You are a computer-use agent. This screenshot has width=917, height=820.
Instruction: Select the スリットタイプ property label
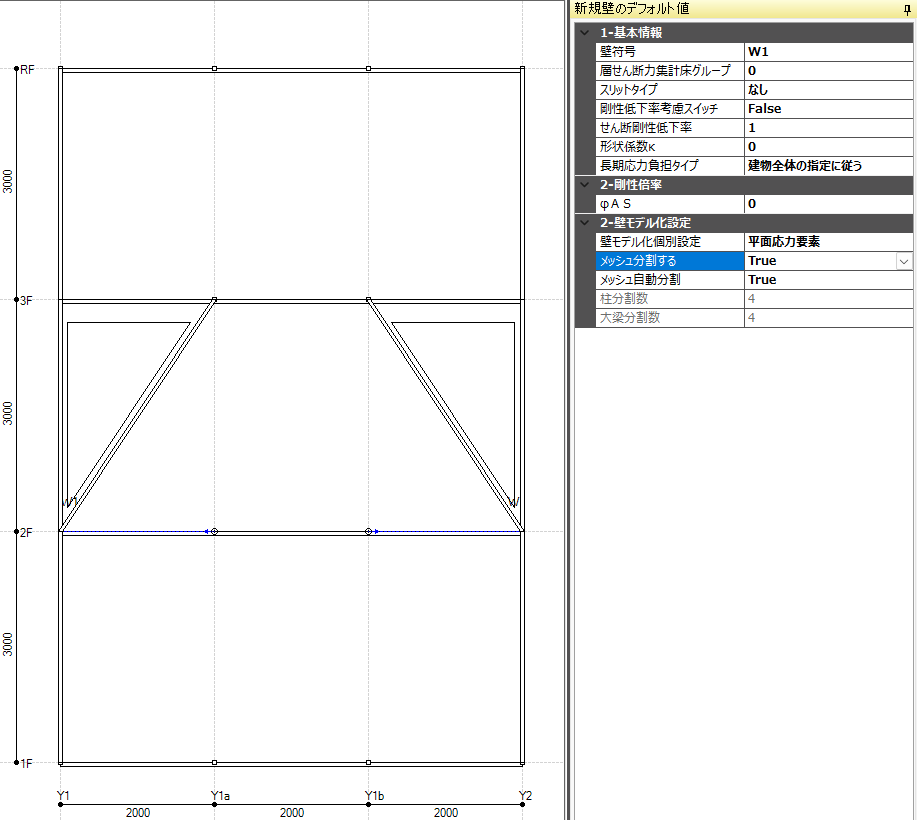(670, 89)
